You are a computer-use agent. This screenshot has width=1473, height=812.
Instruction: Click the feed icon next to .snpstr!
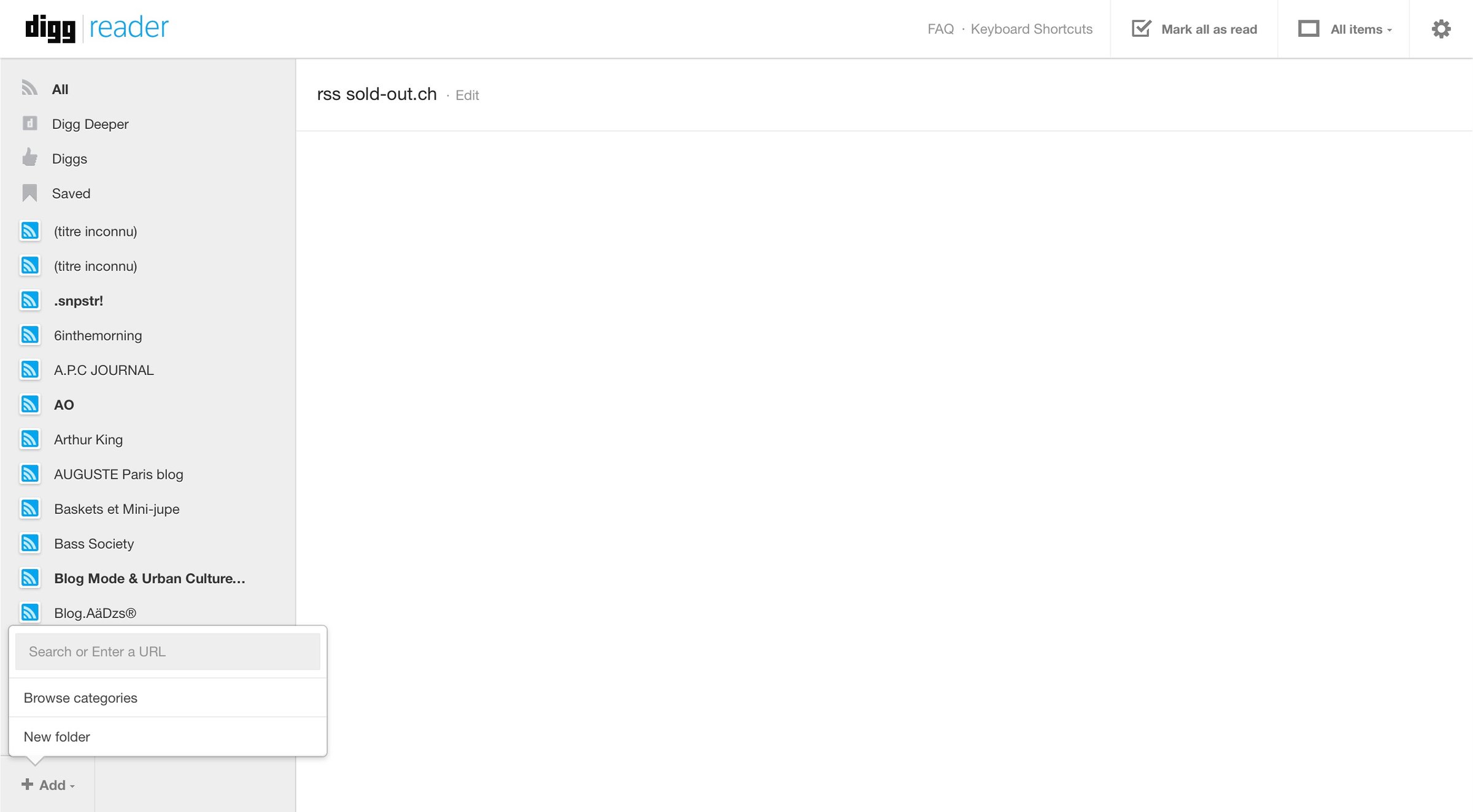tap(30, 300)
